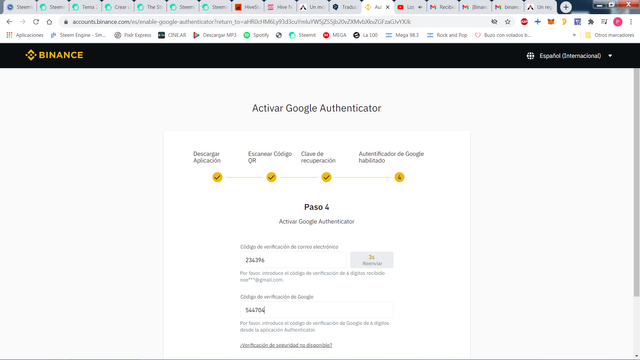Switch to the HiveSt tab
Screen dimensions: 640x360
pyautogui.click(x=248, y=7)
